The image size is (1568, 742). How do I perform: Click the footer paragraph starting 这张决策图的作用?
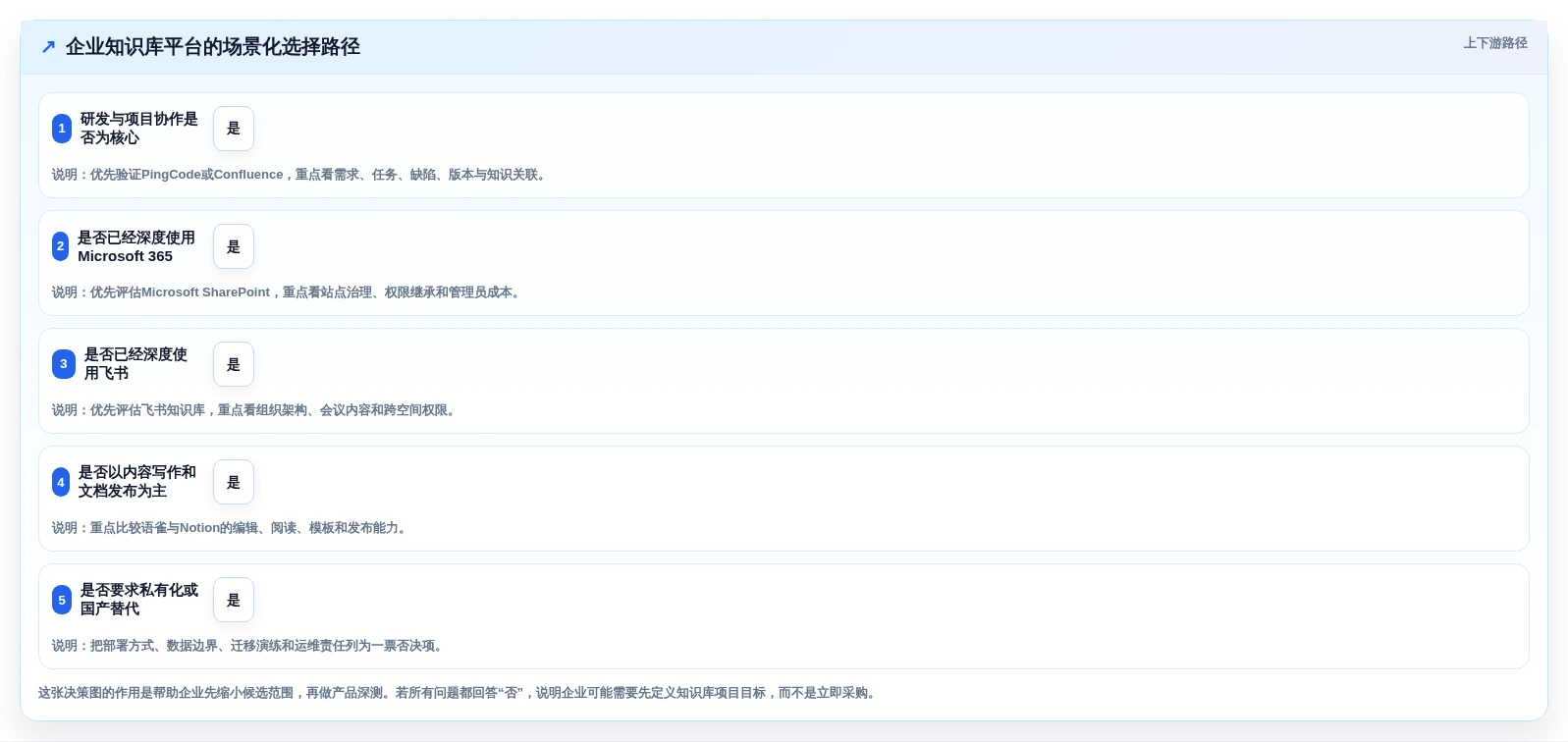pos(460,693)
